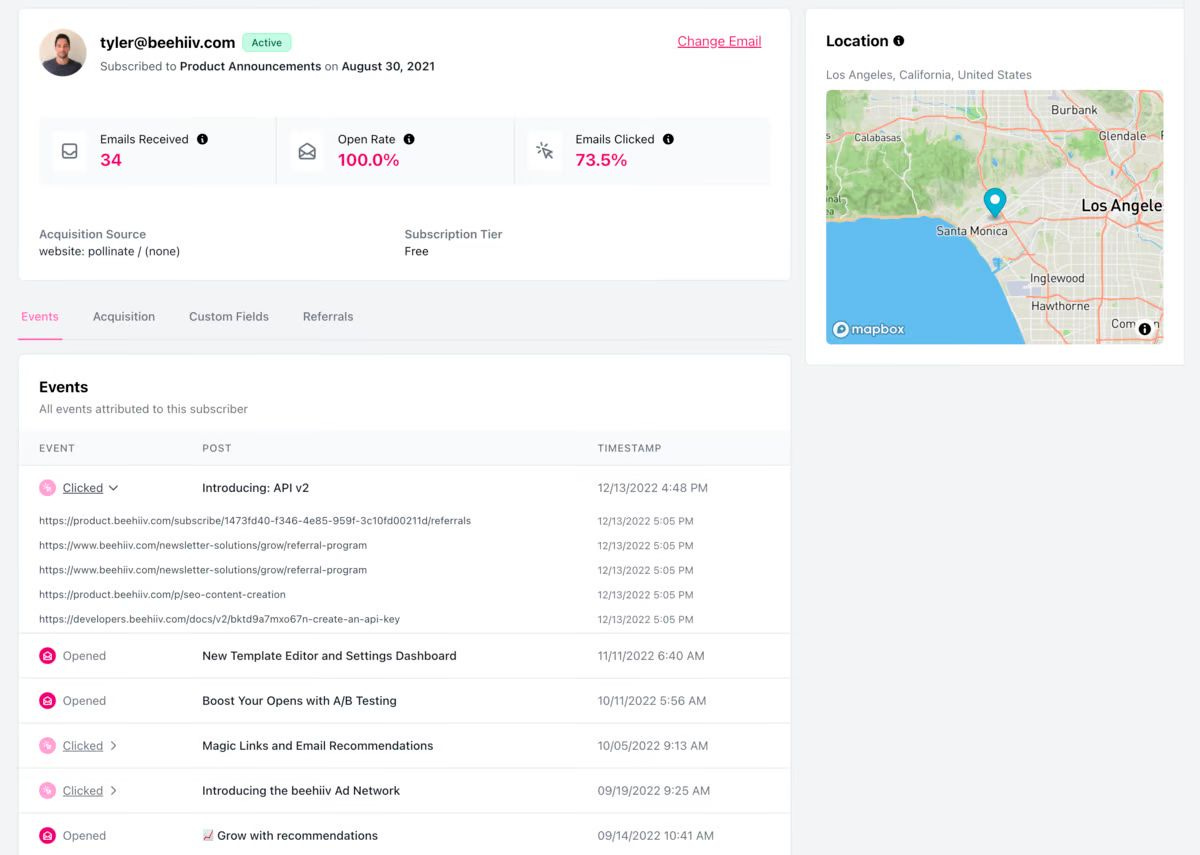Viewport: 1200px width, 855px height.
Task: Click the clicked icon in beehiiv Ad Network row
Action: point(47,791)
